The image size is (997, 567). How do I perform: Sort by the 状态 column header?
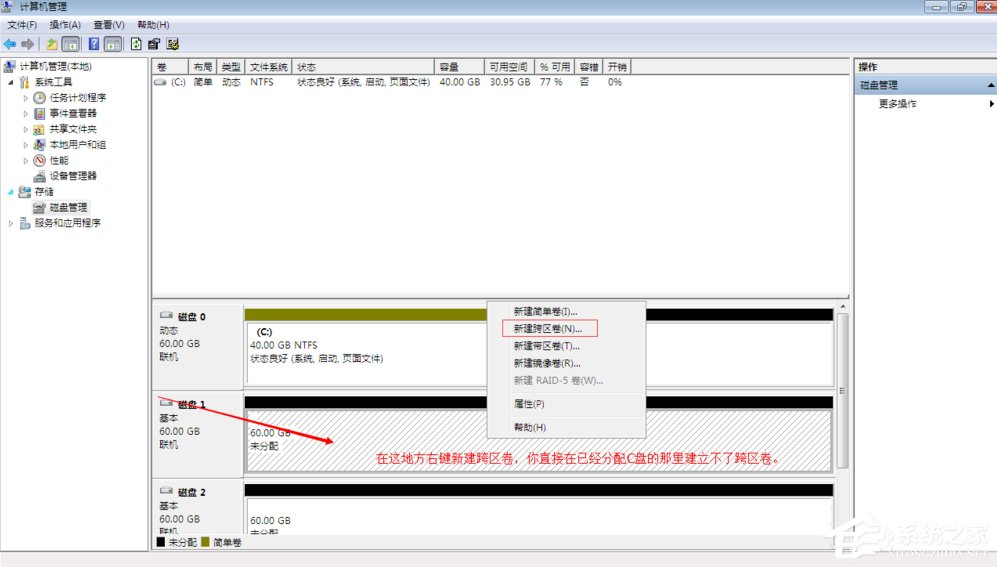[x=363, y=67]
